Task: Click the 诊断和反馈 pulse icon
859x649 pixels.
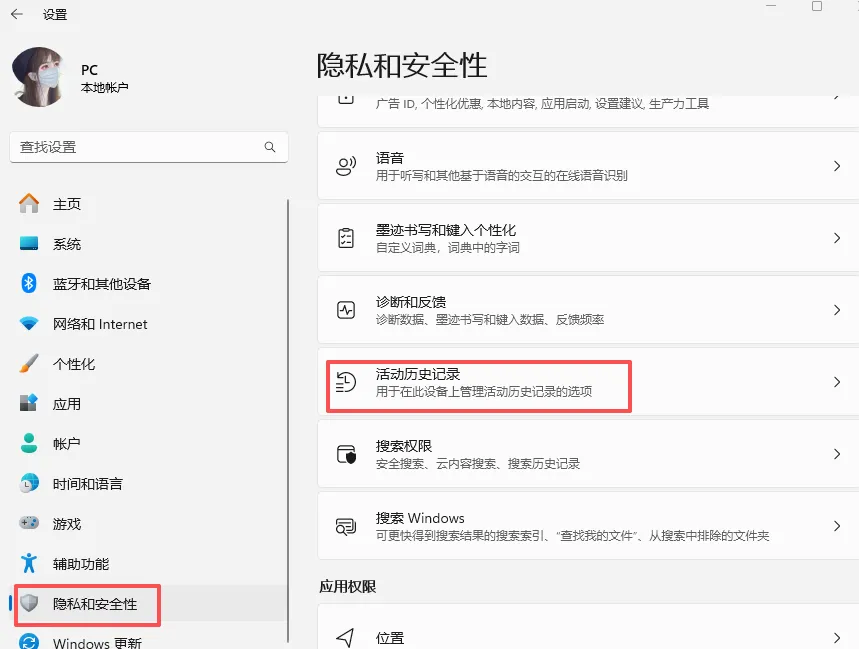Action: 346,310
